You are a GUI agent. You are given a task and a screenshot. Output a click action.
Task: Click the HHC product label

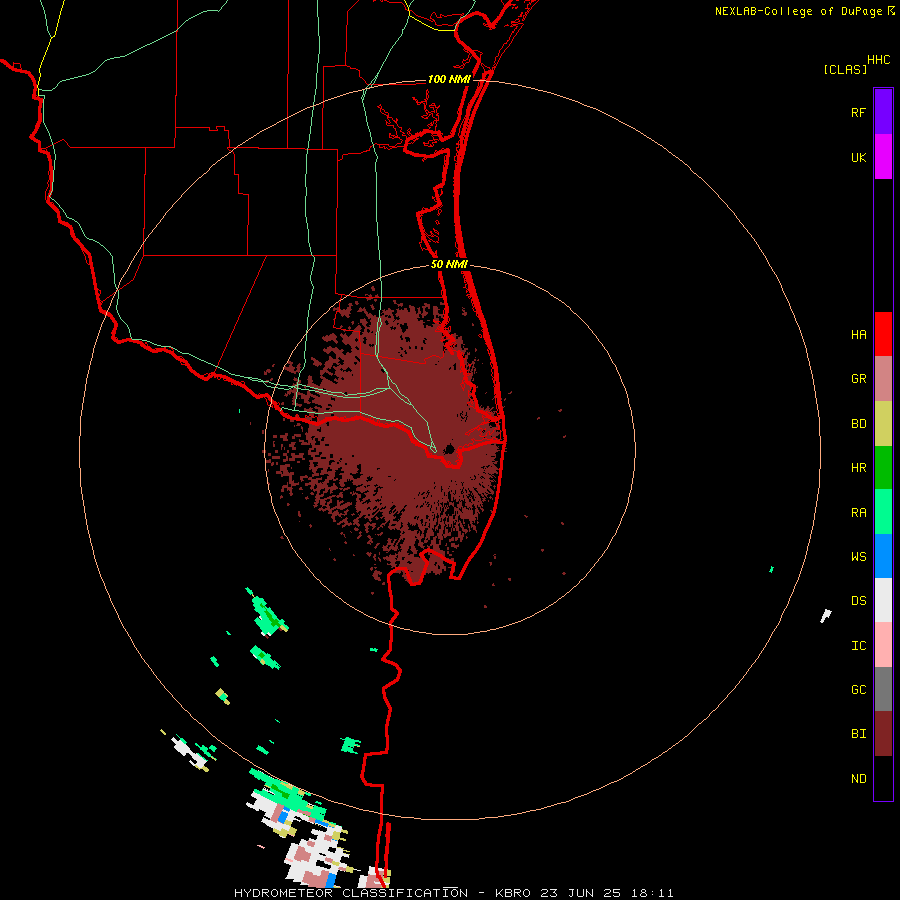click(879, 60)
